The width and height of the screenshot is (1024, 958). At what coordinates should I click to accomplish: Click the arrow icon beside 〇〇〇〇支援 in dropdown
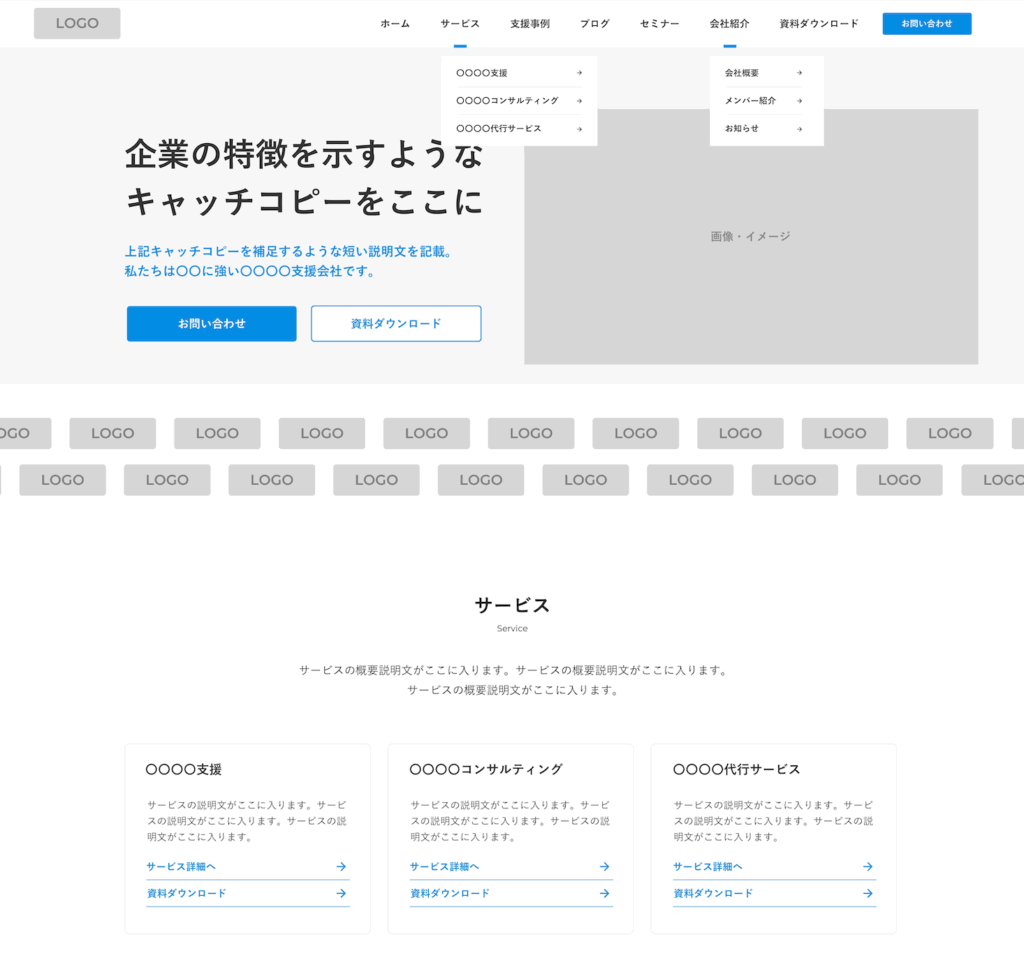click(x=579, y=73)
